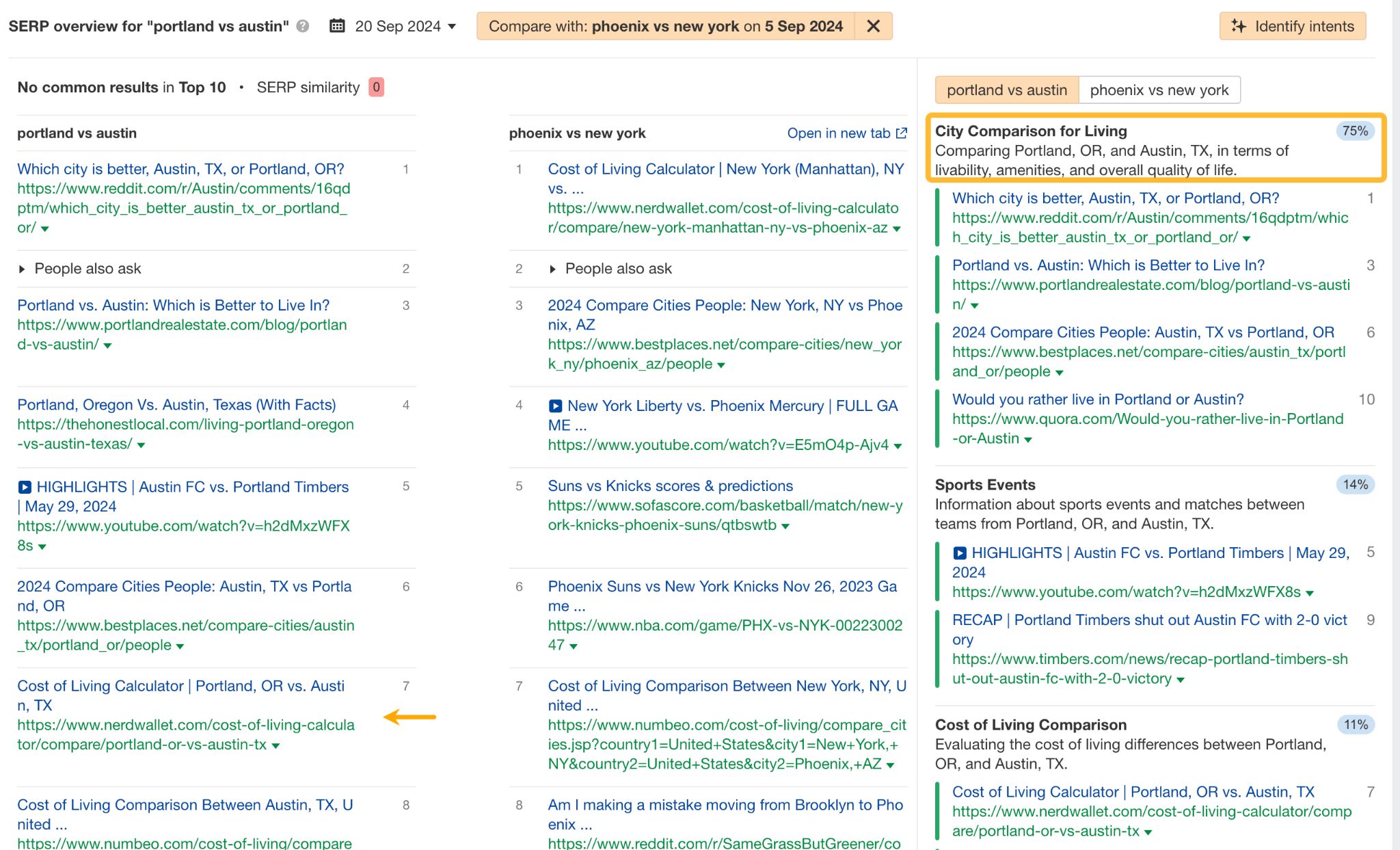Click the calendar icon next to the date

pyautogui.click(x=336, y=26)
